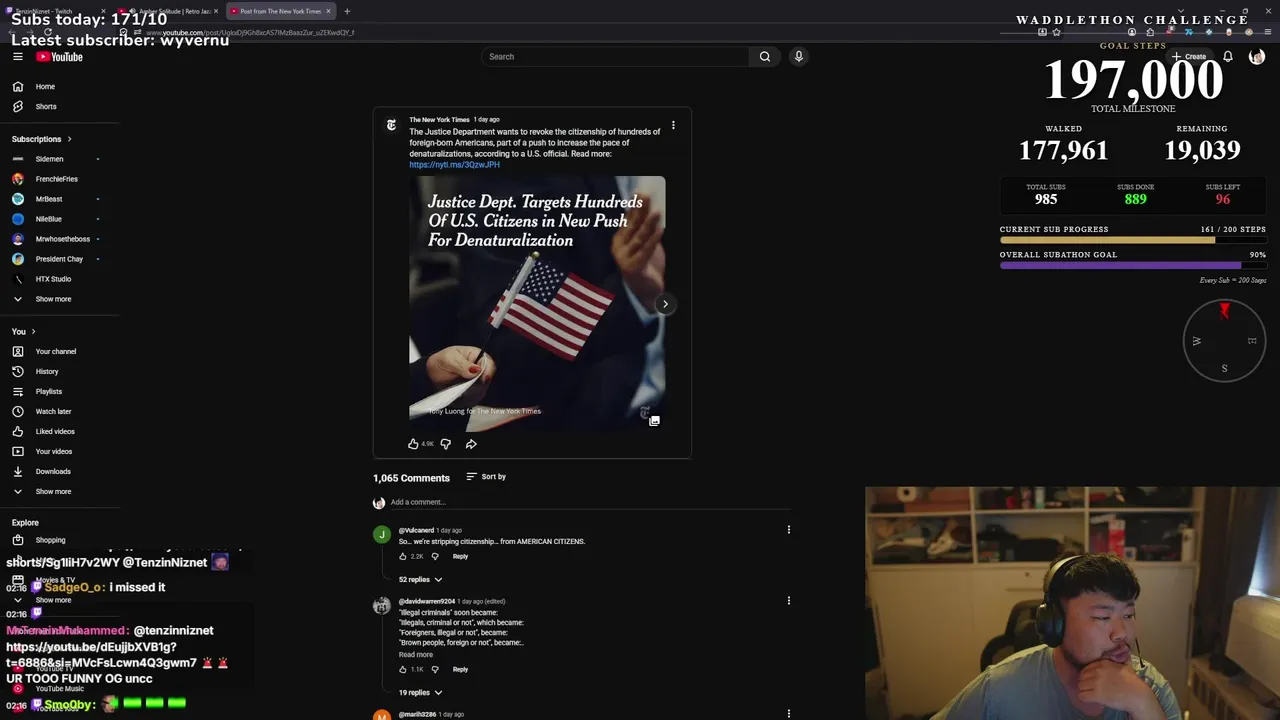The height and width of the screenshot is (720, 1280).
Task: Click the YouTube logo
Action: 59,57
